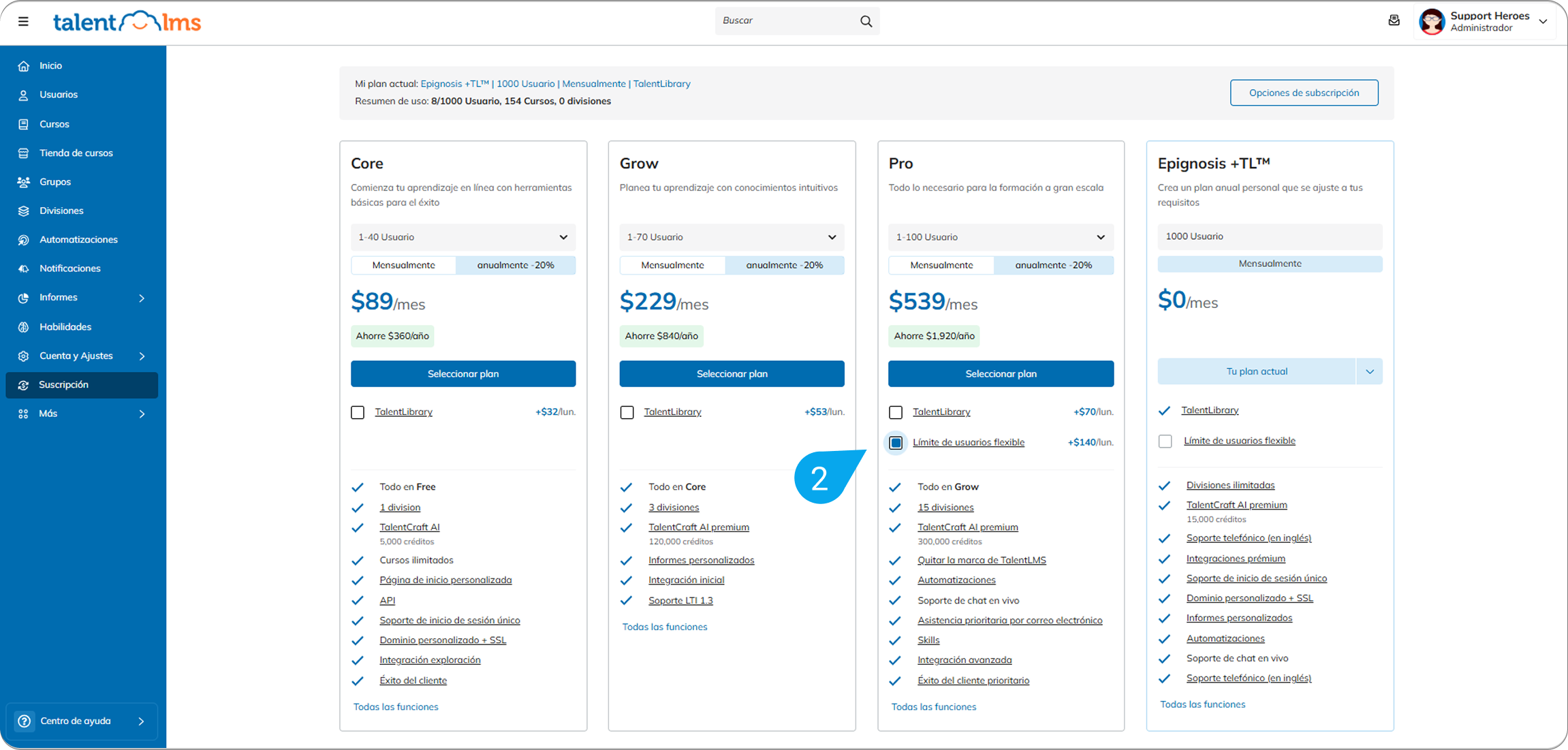1568x750 pixels.
Task: Open Página de inicio personalizada link
Action: [x=445, y=580]
